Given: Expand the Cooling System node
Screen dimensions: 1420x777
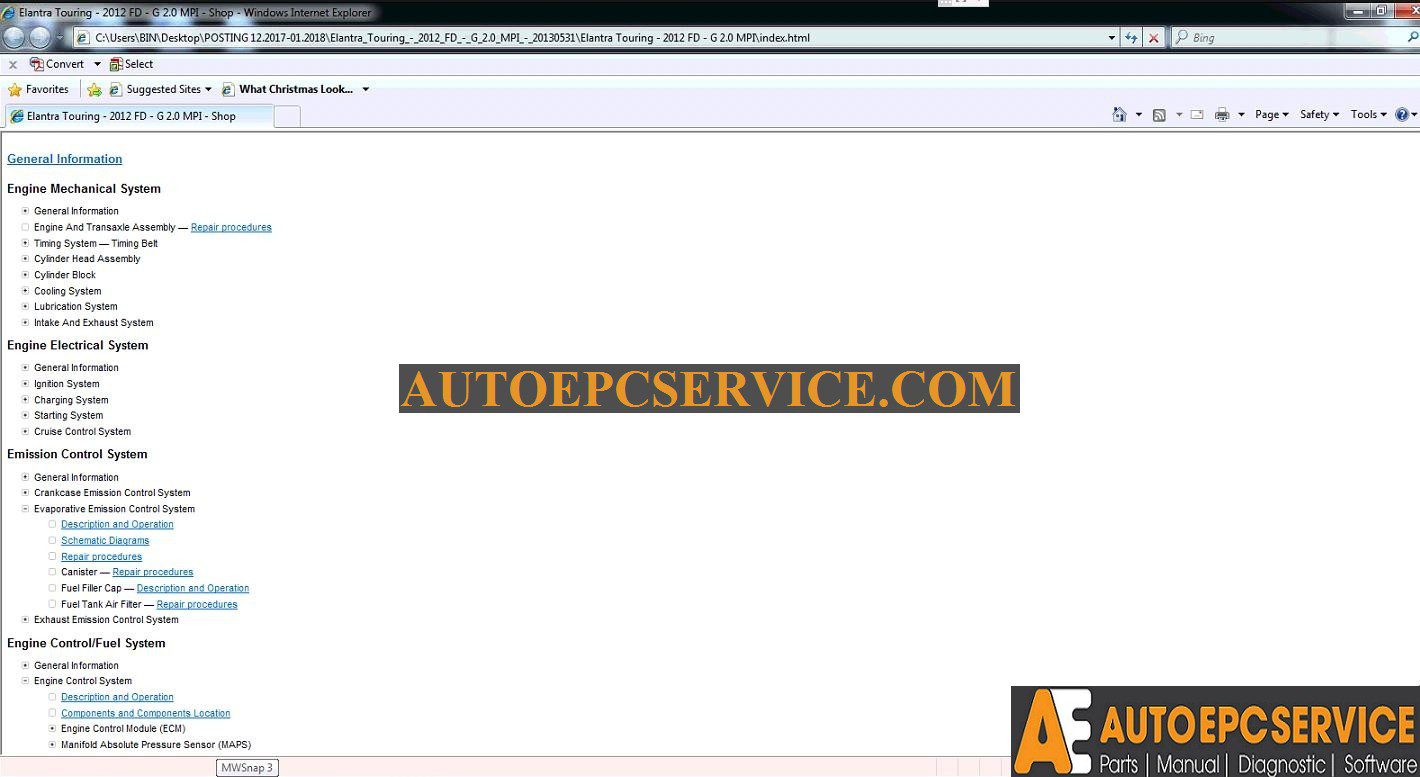Looking at the screenshot, I should tap(26, 291).
